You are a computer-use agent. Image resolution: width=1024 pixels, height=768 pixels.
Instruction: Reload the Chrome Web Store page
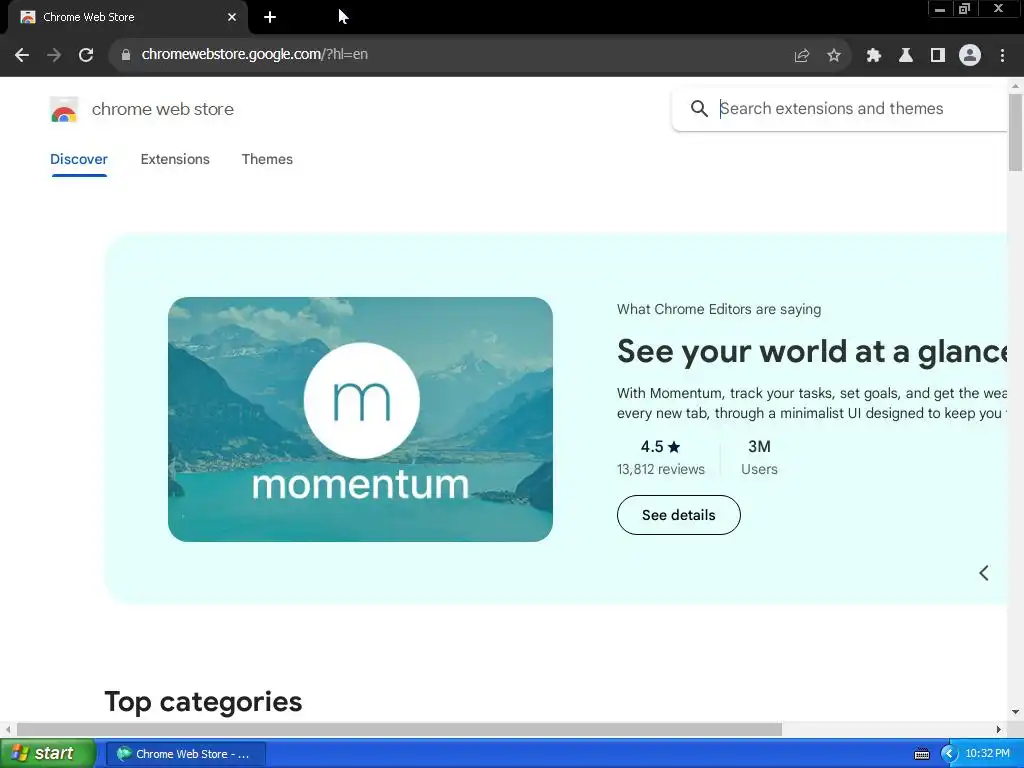point(86,55)
